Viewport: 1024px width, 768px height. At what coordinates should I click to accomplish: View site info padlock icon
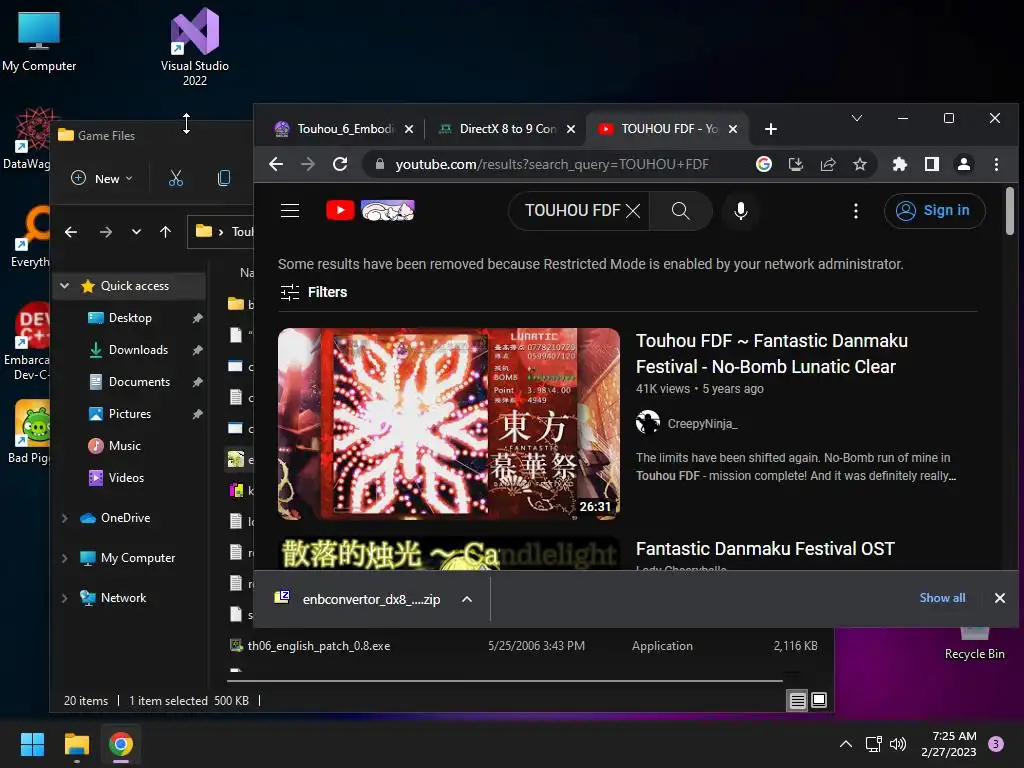tap(379, 164)
